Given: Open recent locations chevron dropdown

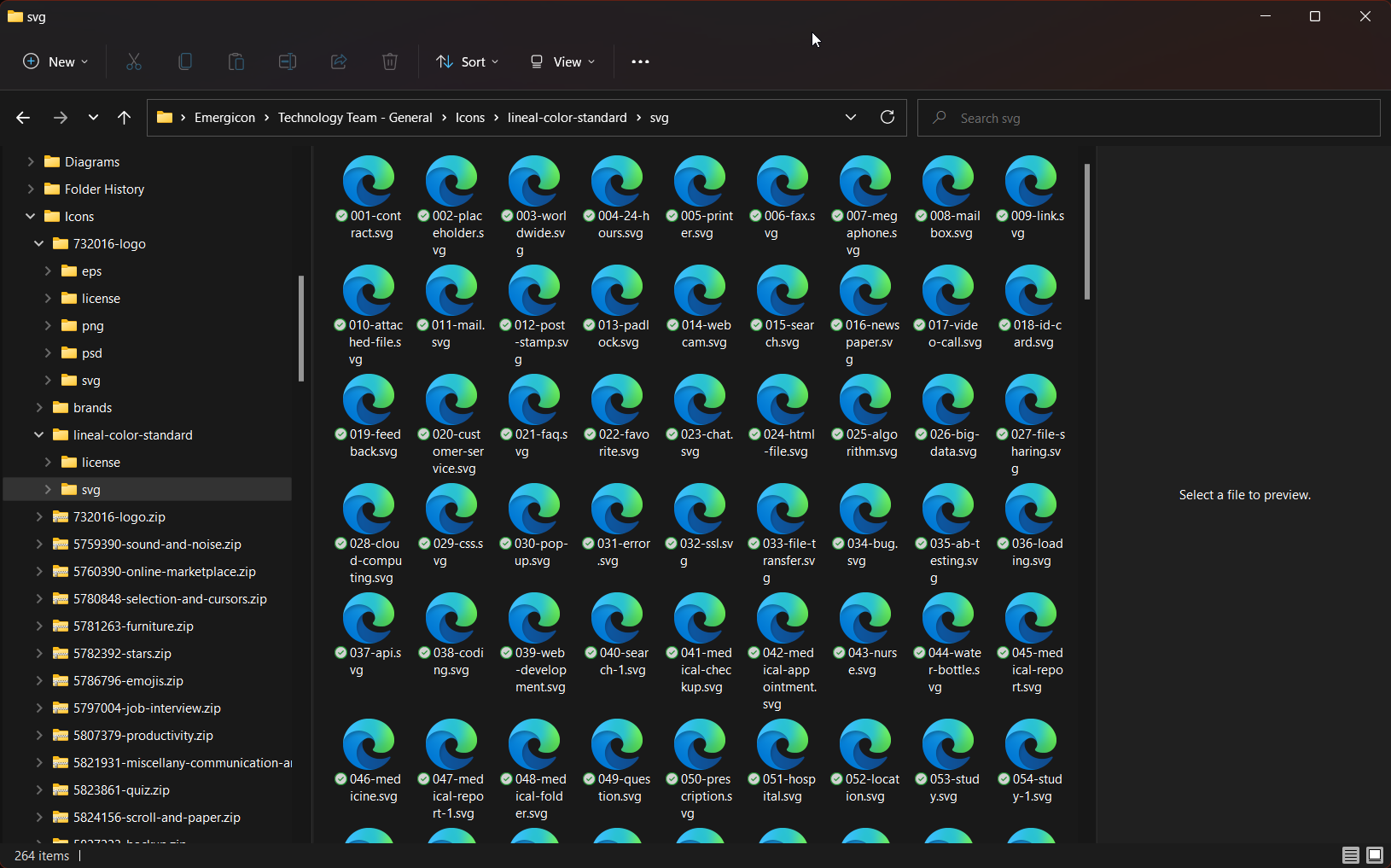Looking at the screenshot, I should click(93, 118).
